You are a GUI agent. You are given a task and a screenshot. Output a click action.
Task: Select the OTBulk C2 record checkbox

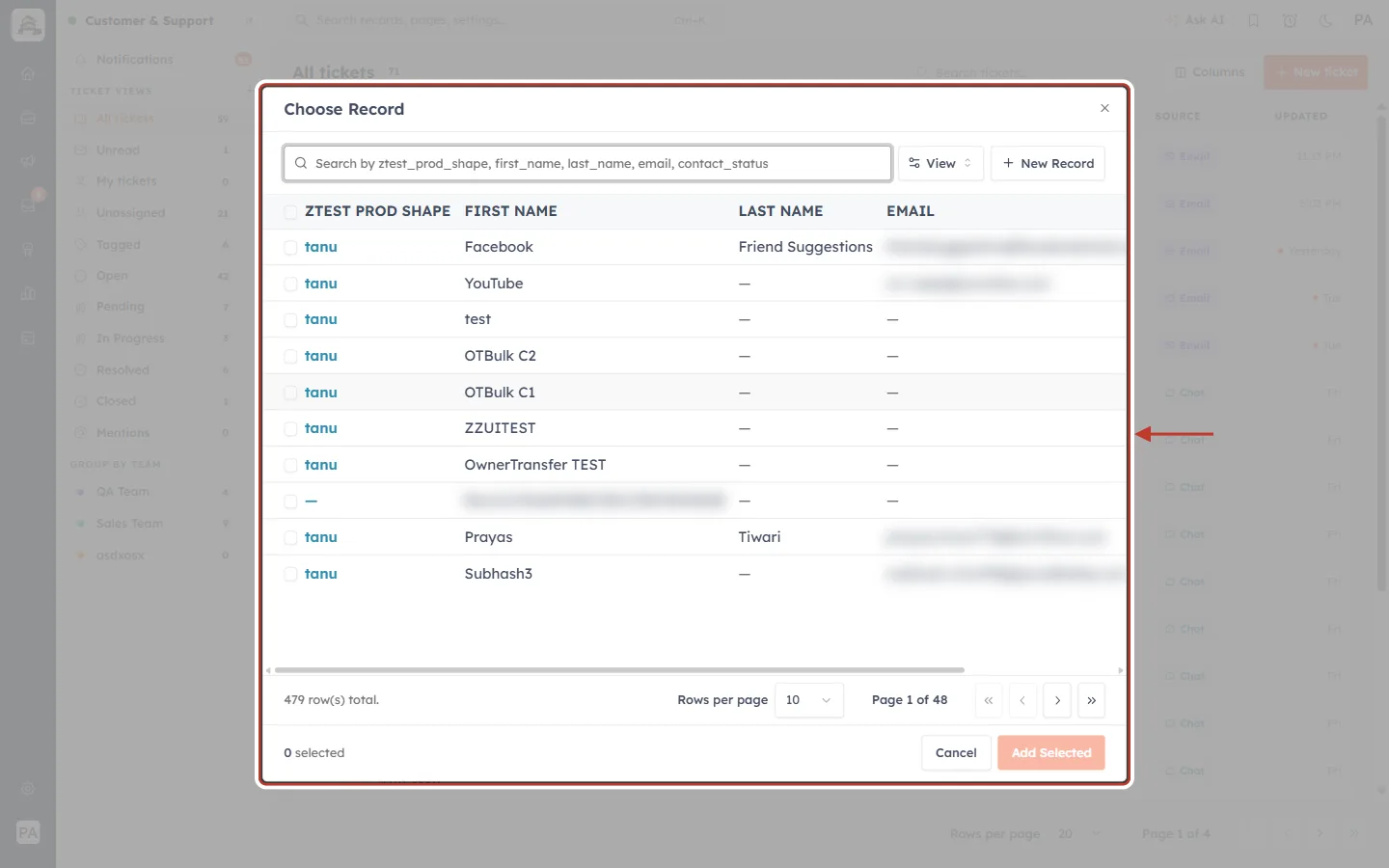pos(290,356)
